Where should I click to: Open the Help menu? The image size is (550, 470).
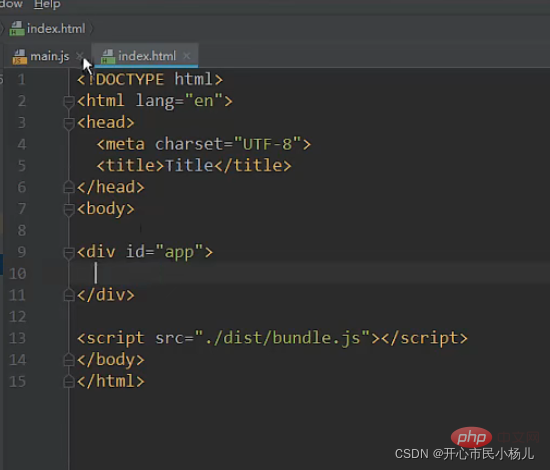coord(47,4)
